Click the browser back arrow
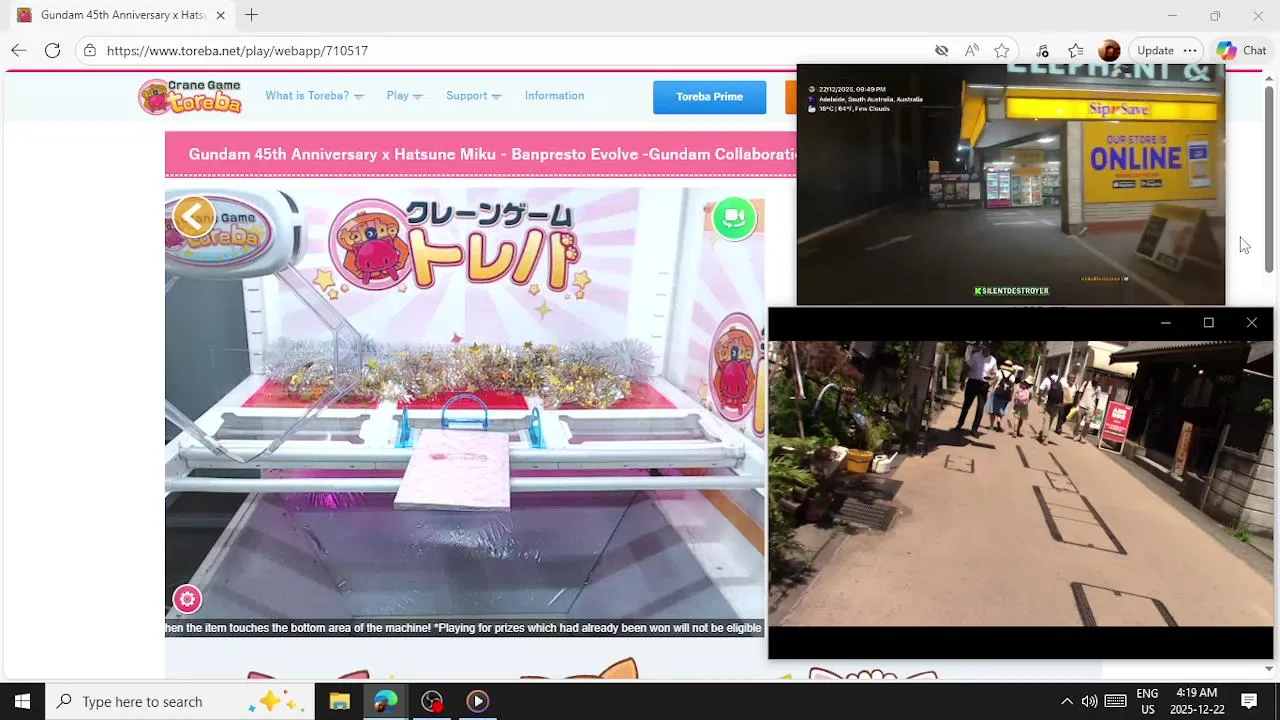 tap(18, 50)
